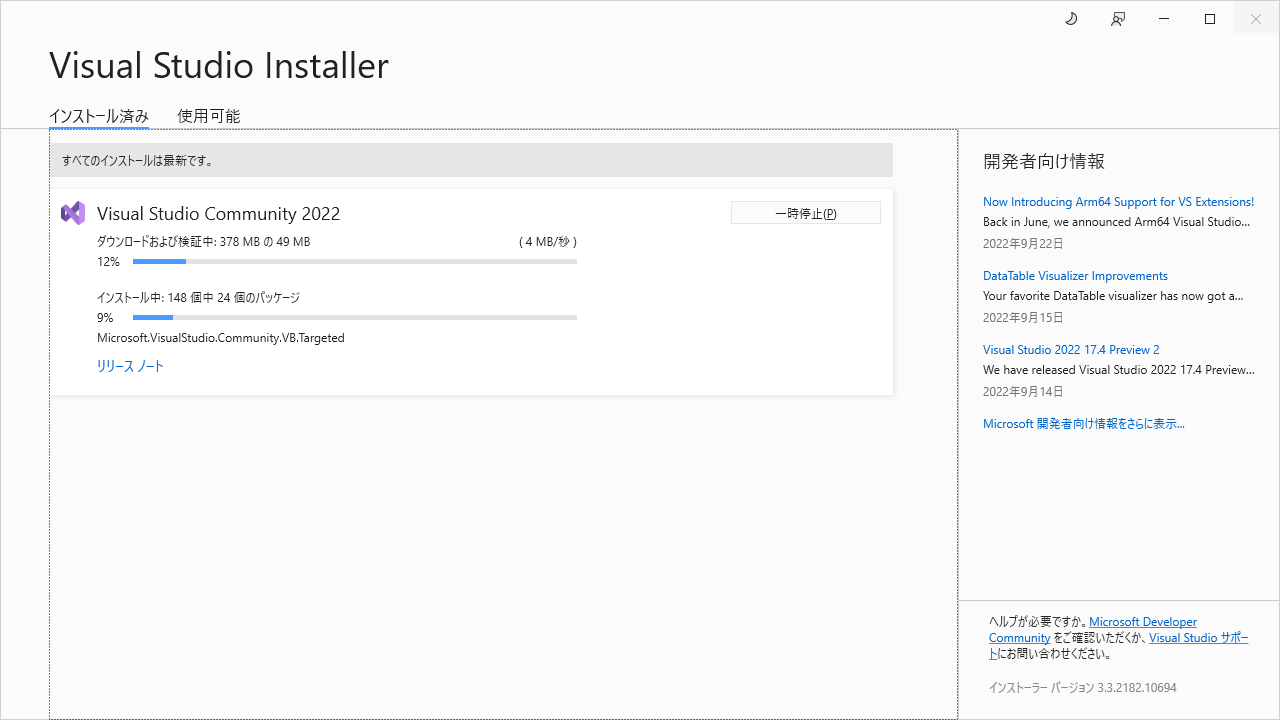Viewport: 1280px width, 720px height.
Task: Click the Visual Studio Installer heading
Action: coord(219,66)
